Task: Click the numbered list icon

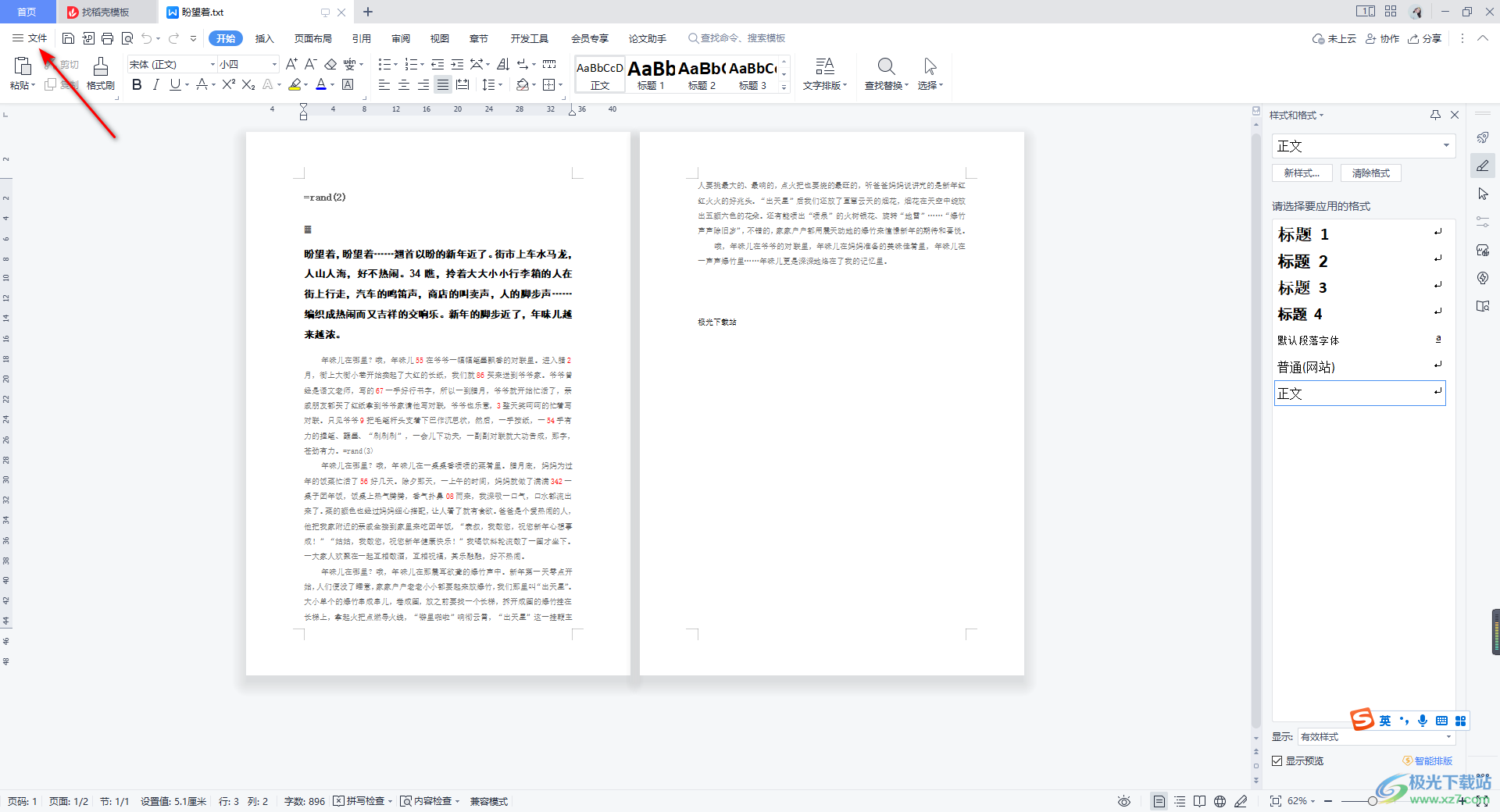Action: pyautogui.click(x=410, y=64)
